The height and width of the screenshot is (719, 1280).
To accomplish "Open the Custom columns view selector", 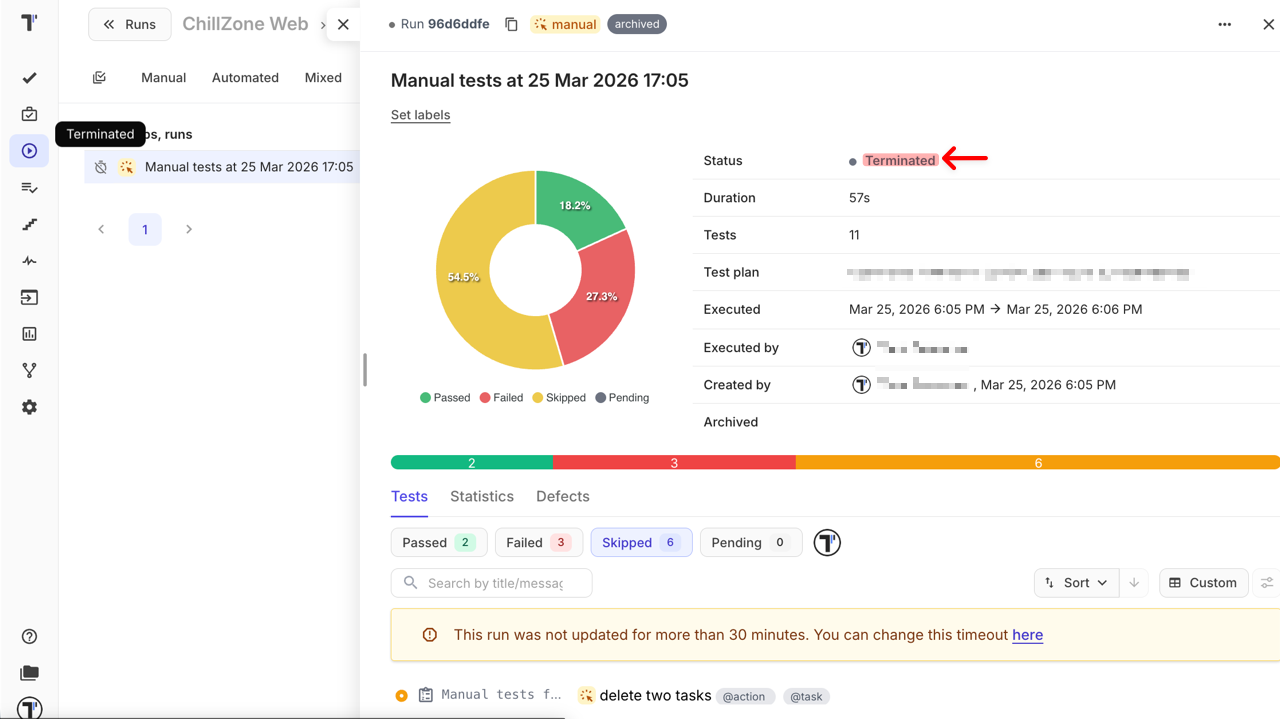I will click(1203, 582).
